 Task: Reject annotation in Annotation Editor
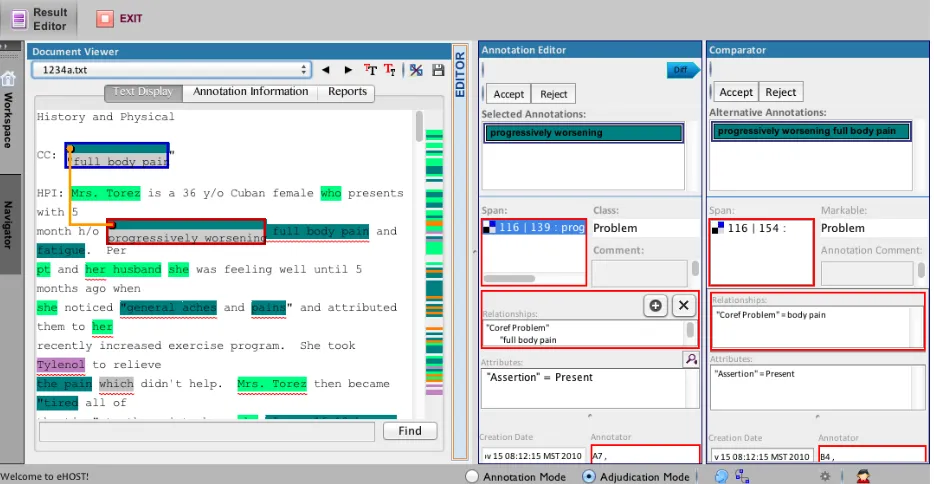pos(553,94)
